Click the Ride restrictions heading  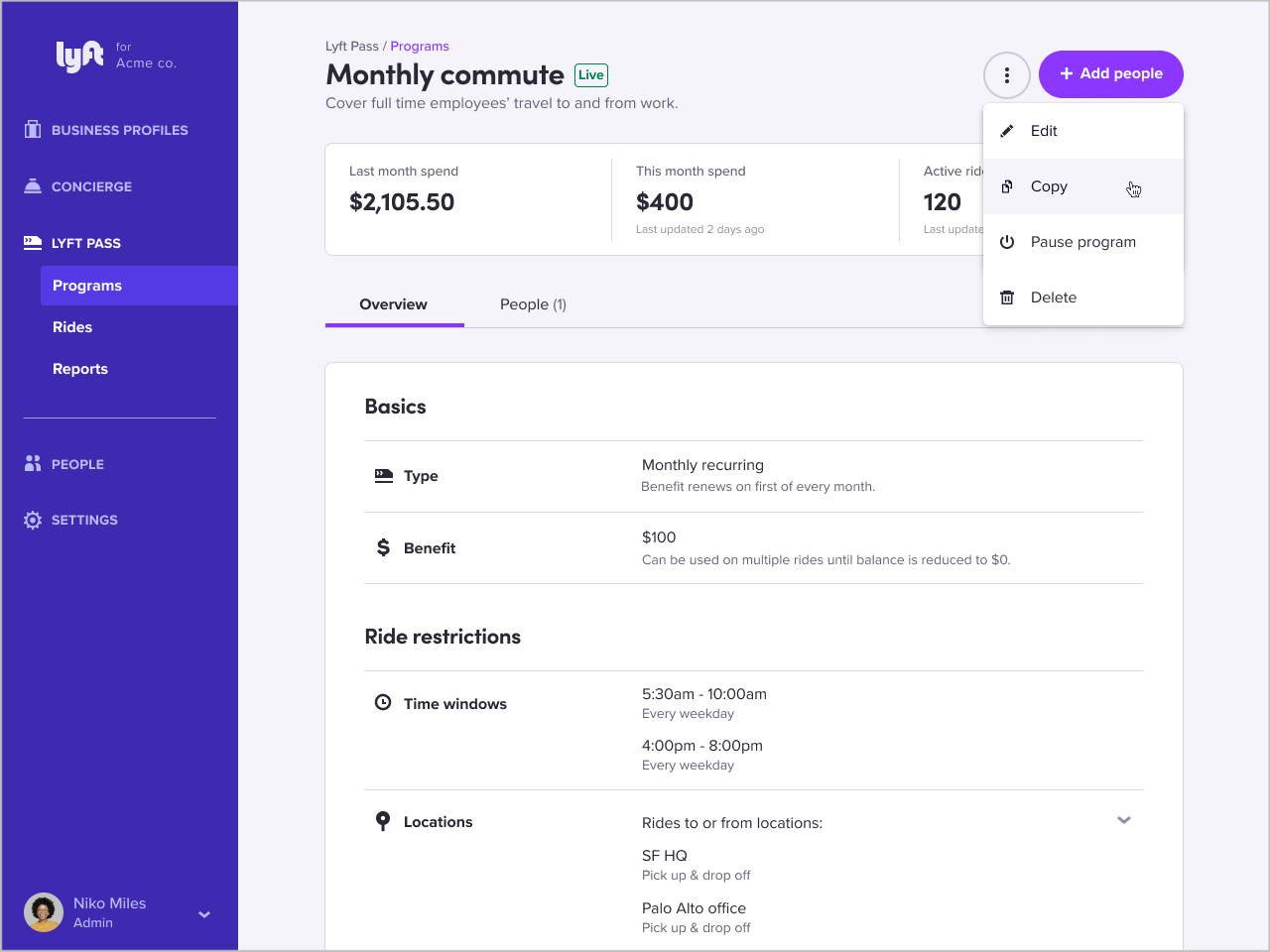pos(443,637)
